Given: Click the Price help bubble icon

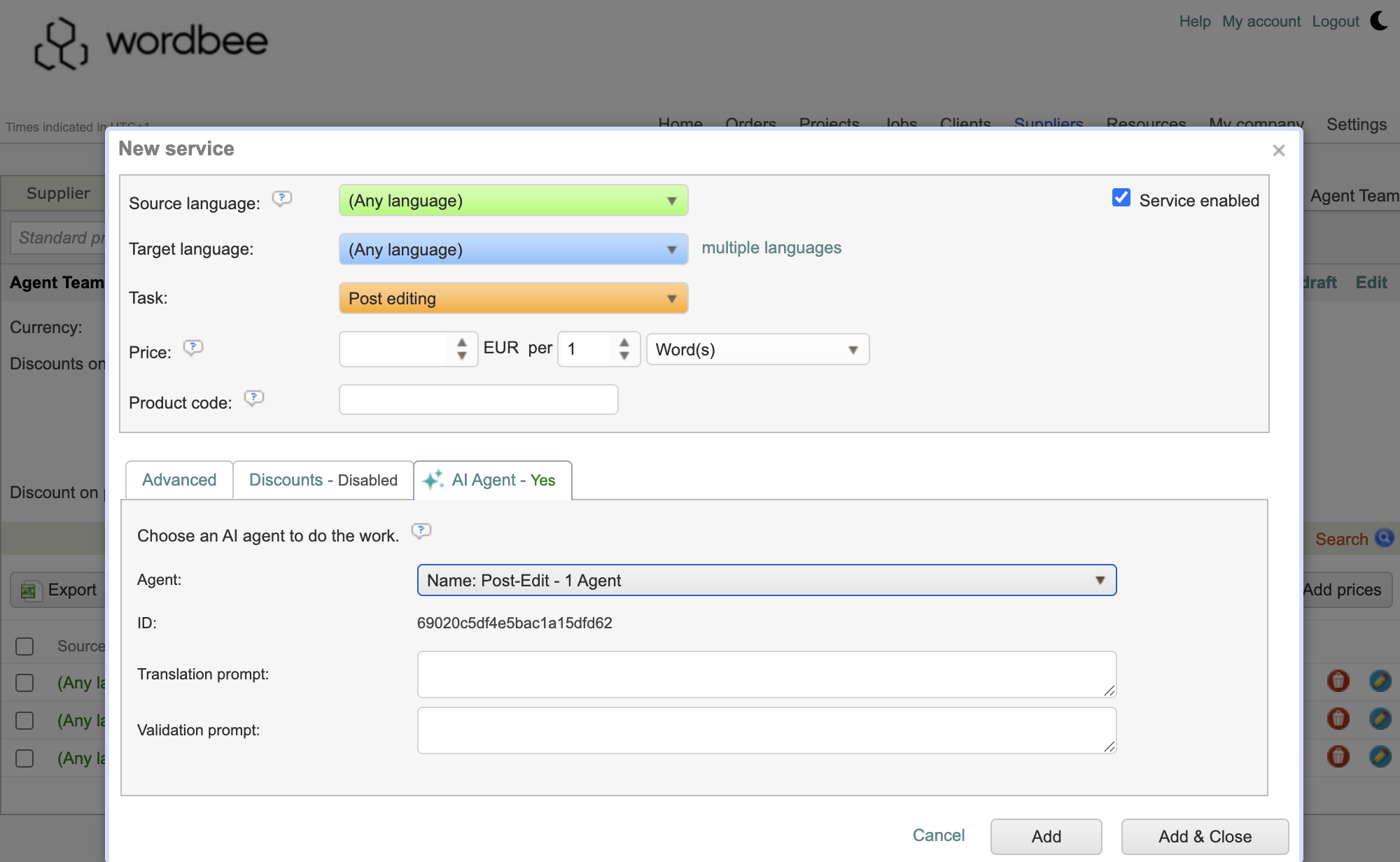Looking at the screenshot, I should [x=192, y=348].
